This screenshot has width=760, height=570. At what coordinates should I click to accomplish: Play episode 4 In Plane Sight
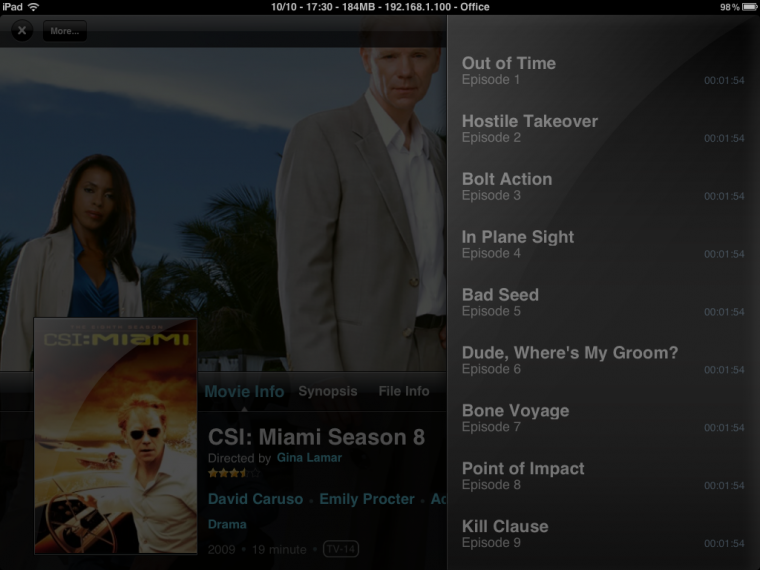click(x=603, y=244)
